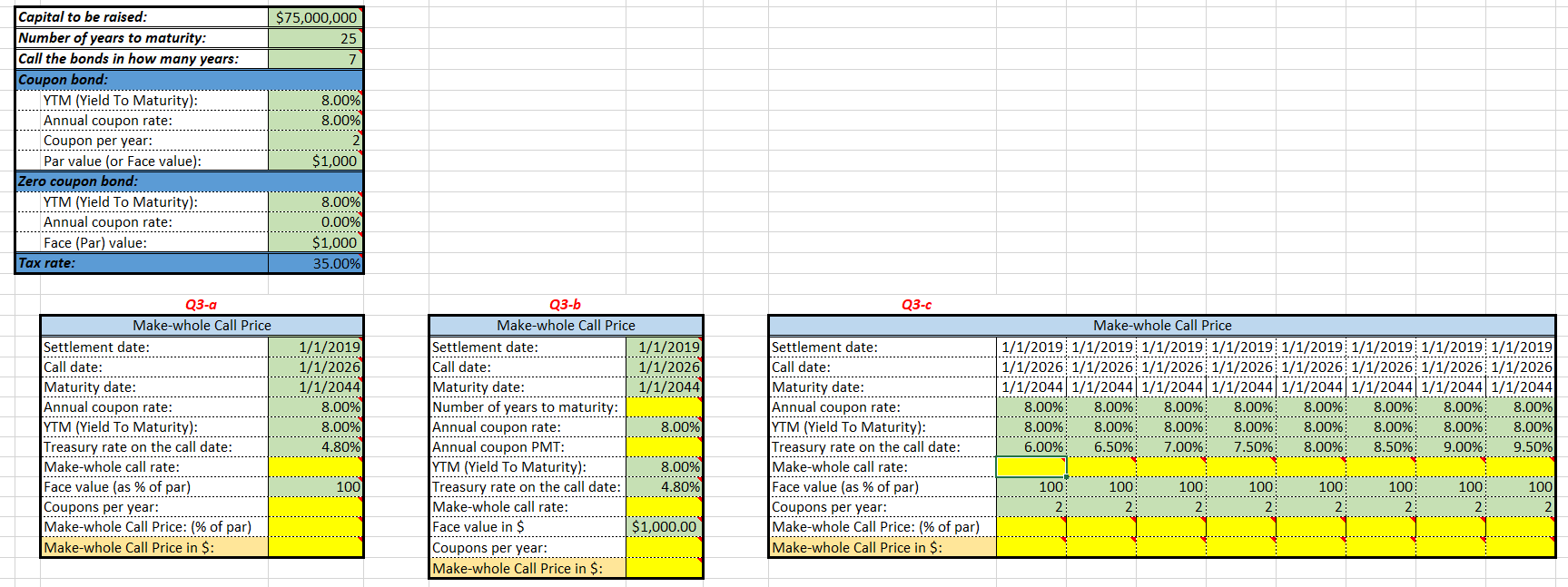Click the red Q3-c heading
The image size is (1568, 587).
click(x=917, y=305)
